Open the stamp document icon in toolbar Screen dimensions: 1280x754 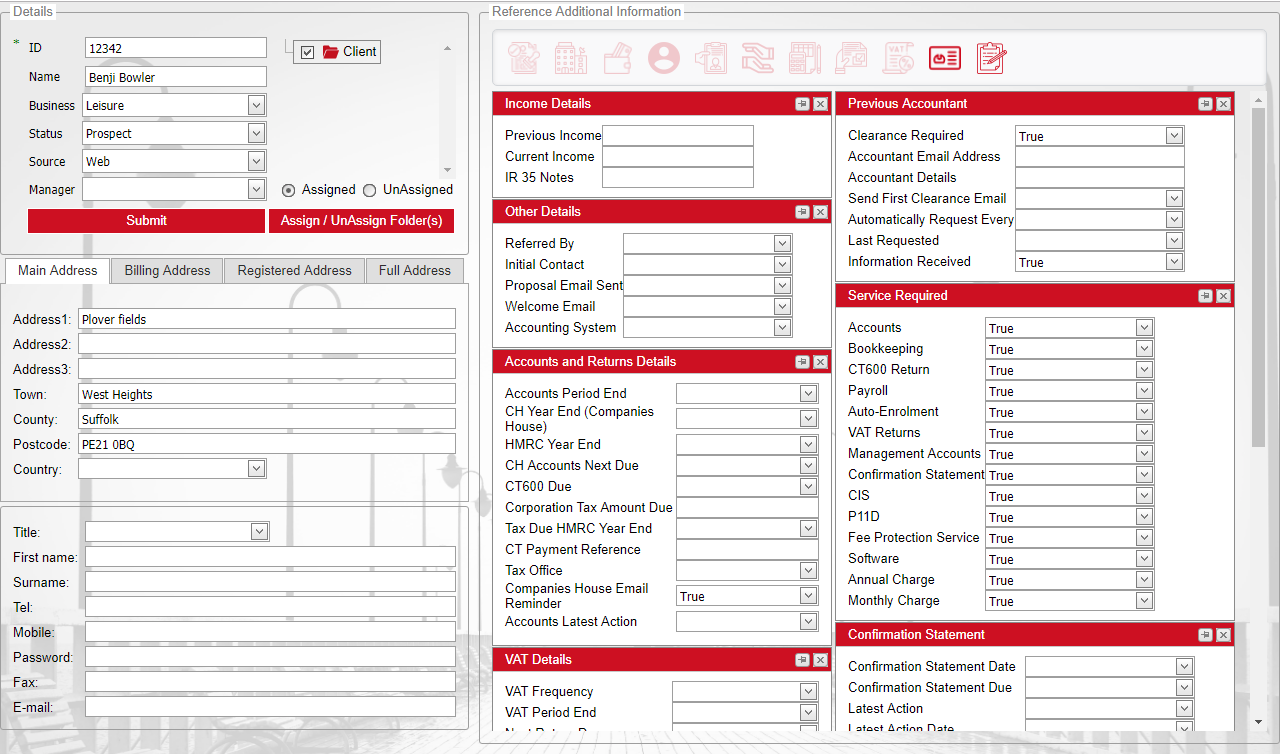pos(524,58)
